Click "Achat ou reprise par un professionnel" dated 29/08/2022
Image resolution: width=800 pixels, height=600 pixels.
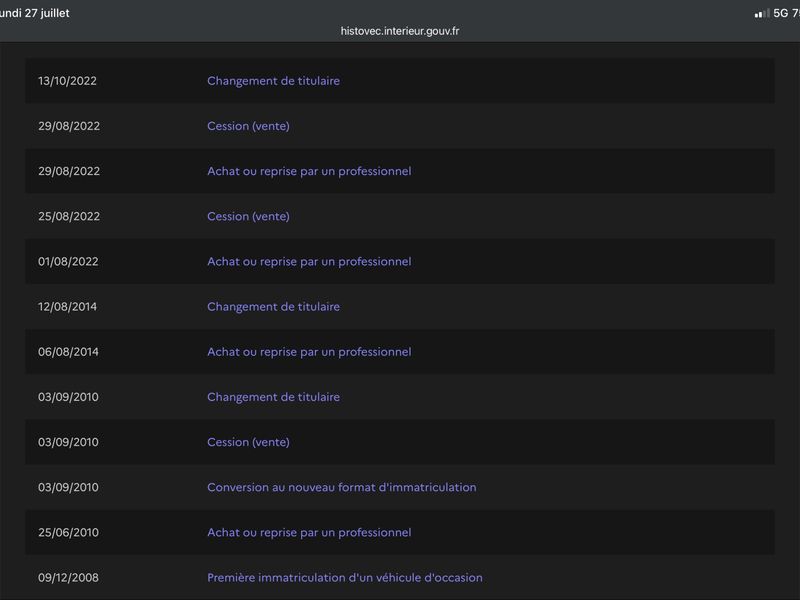tap(309, 171)
